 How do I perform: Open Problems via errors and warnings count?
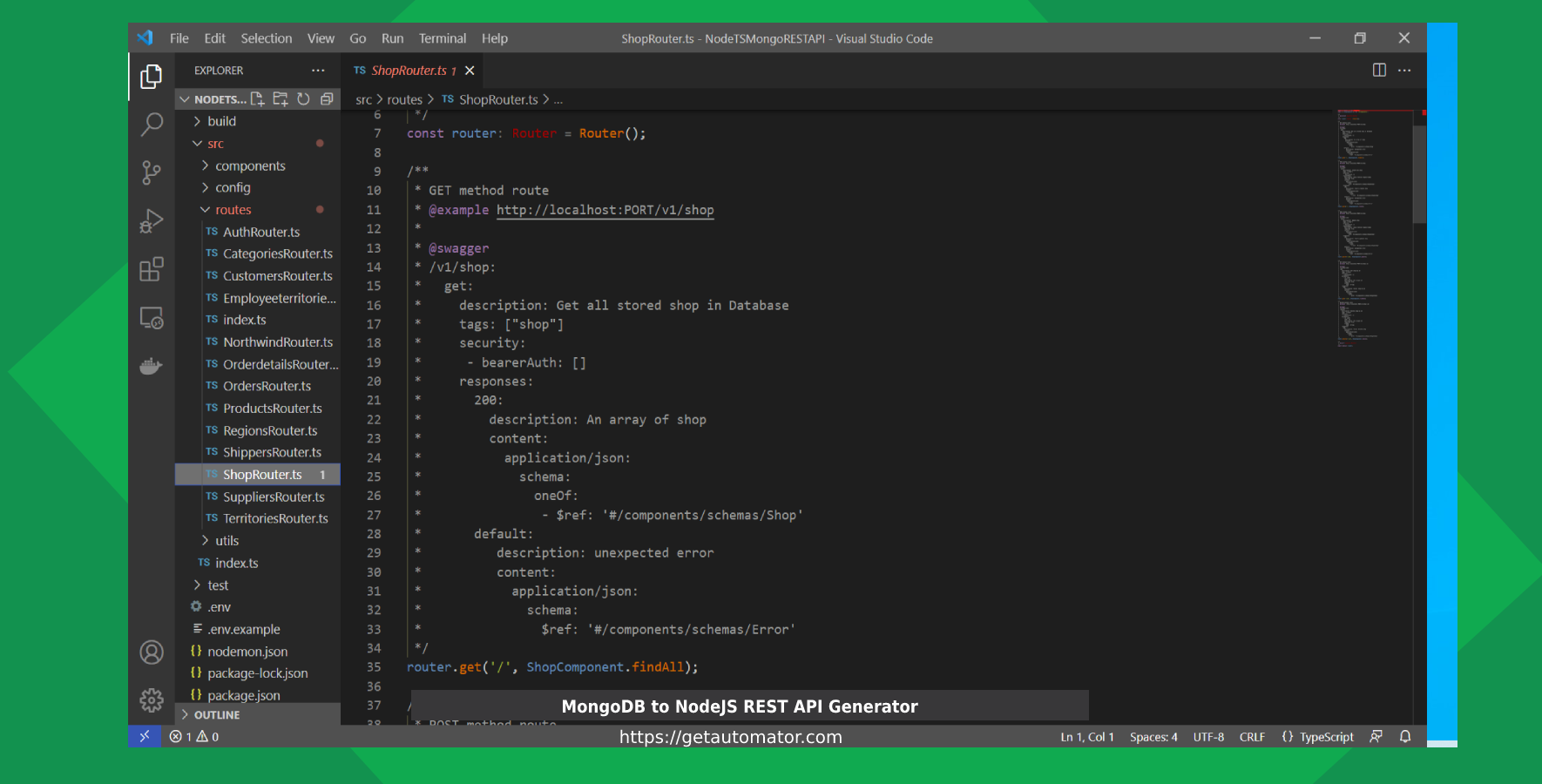pos(194,736)
